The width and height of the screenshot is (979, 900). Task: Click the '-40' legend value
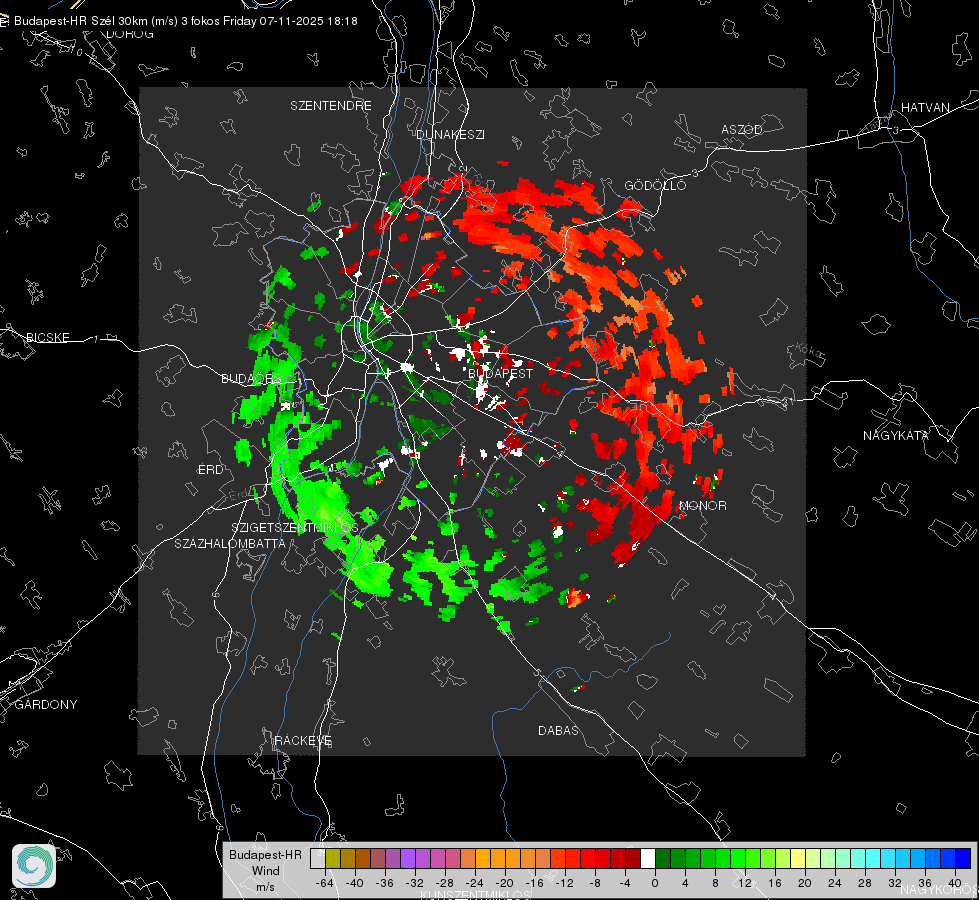(355, 883)
